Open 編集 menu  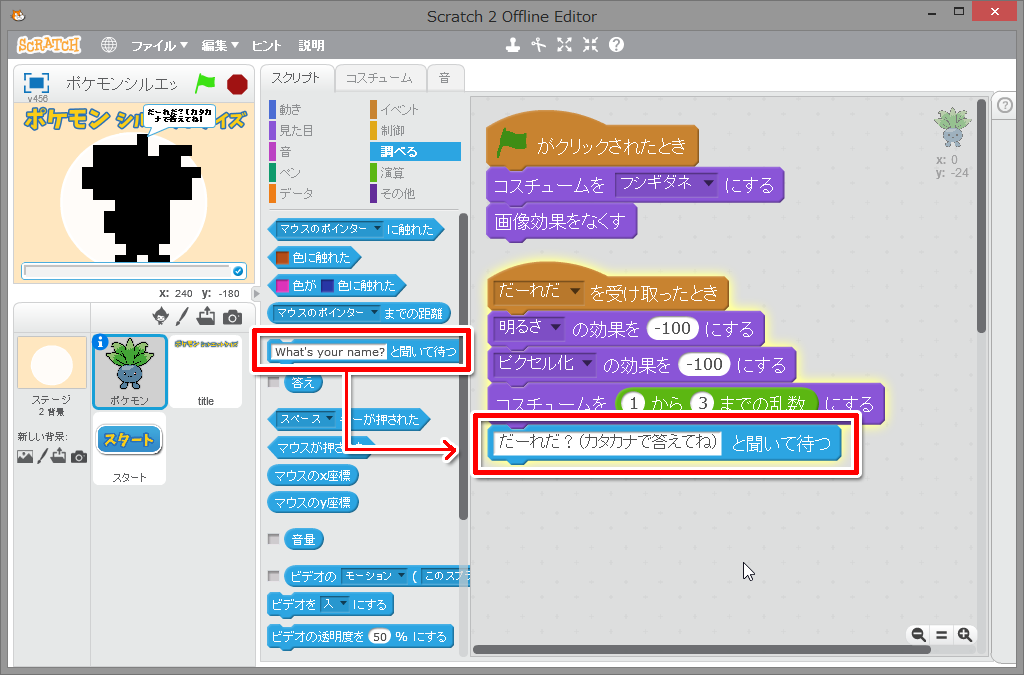coord(219,45)
